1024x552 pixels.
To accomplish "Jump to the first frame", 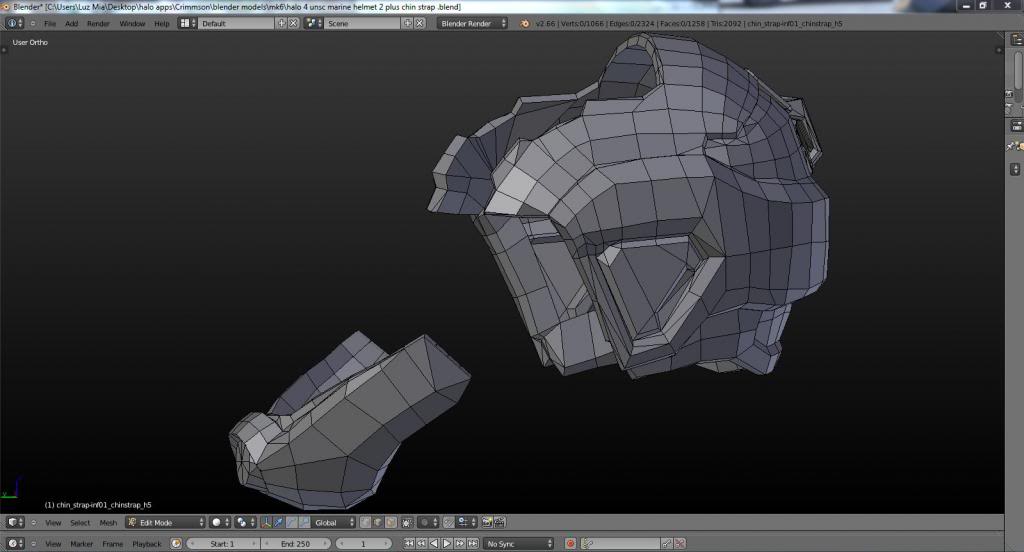I will [x=409, y=544].
